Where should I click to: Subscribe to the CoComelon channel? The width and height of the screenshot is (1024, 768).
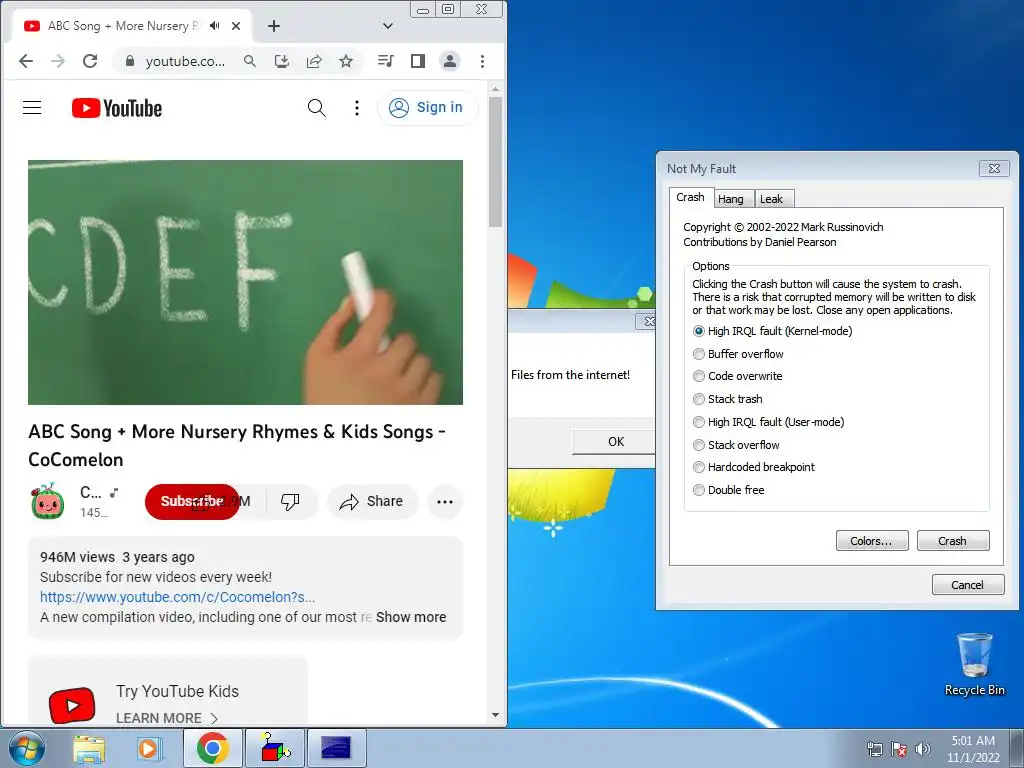point(192,502)
